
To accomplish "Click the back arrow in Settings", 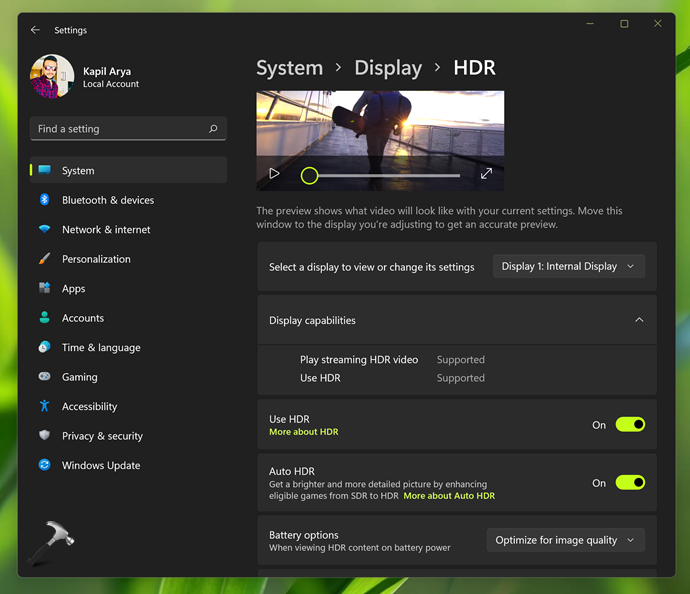I will click(x=35, y=30).
